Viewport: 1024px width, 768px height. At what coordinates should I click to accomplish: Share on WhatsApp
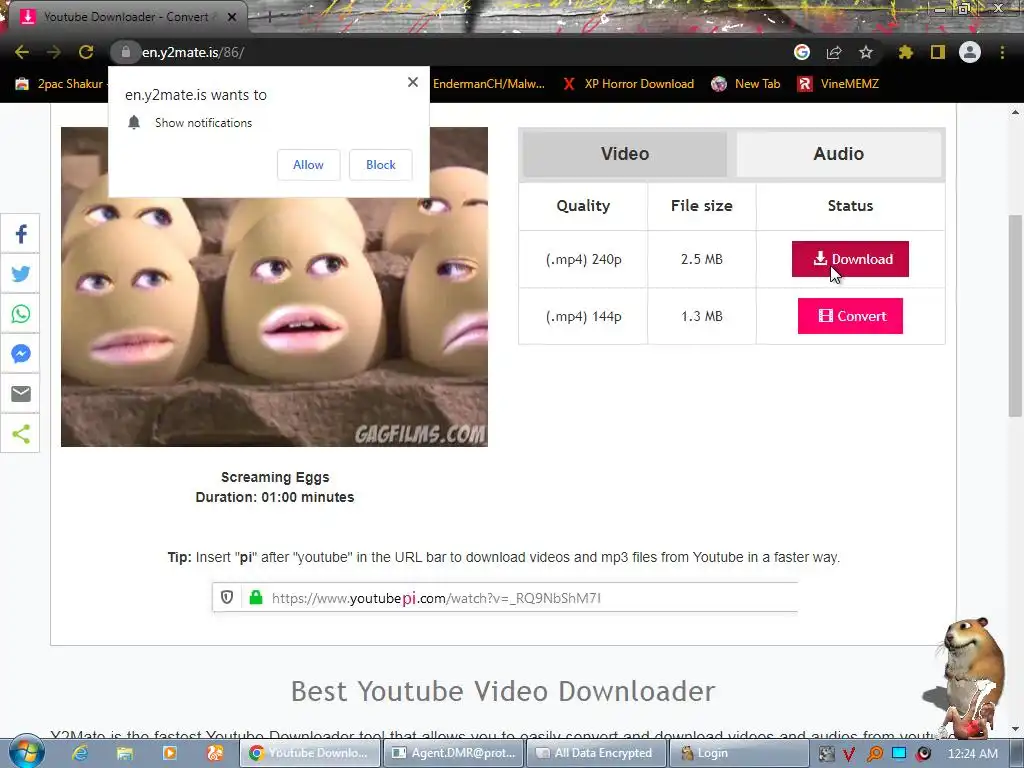(x=21, y=313)
